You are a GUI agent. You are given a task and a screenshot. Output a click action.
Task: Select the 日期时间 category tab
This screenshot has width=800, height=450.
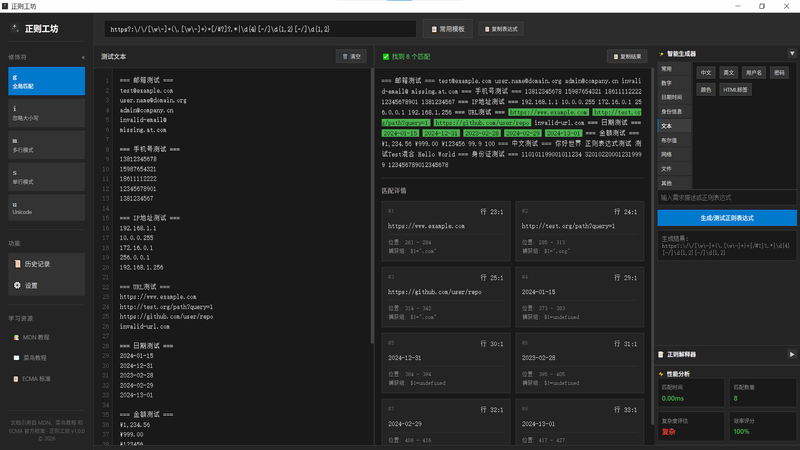[x=674, y=97]
